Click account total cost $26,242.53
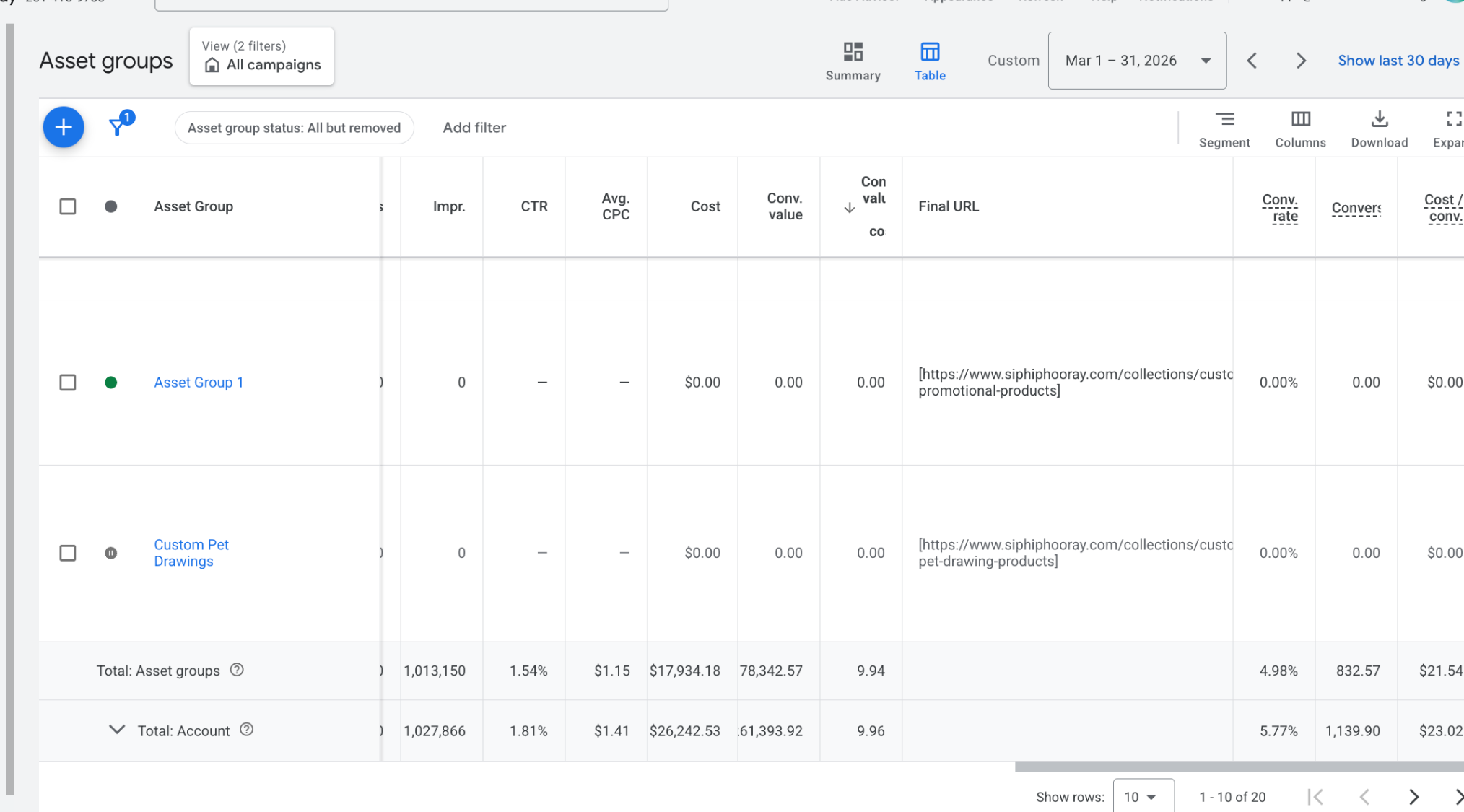The height and width of the screenshot is (812, 1464). [684, 731]
